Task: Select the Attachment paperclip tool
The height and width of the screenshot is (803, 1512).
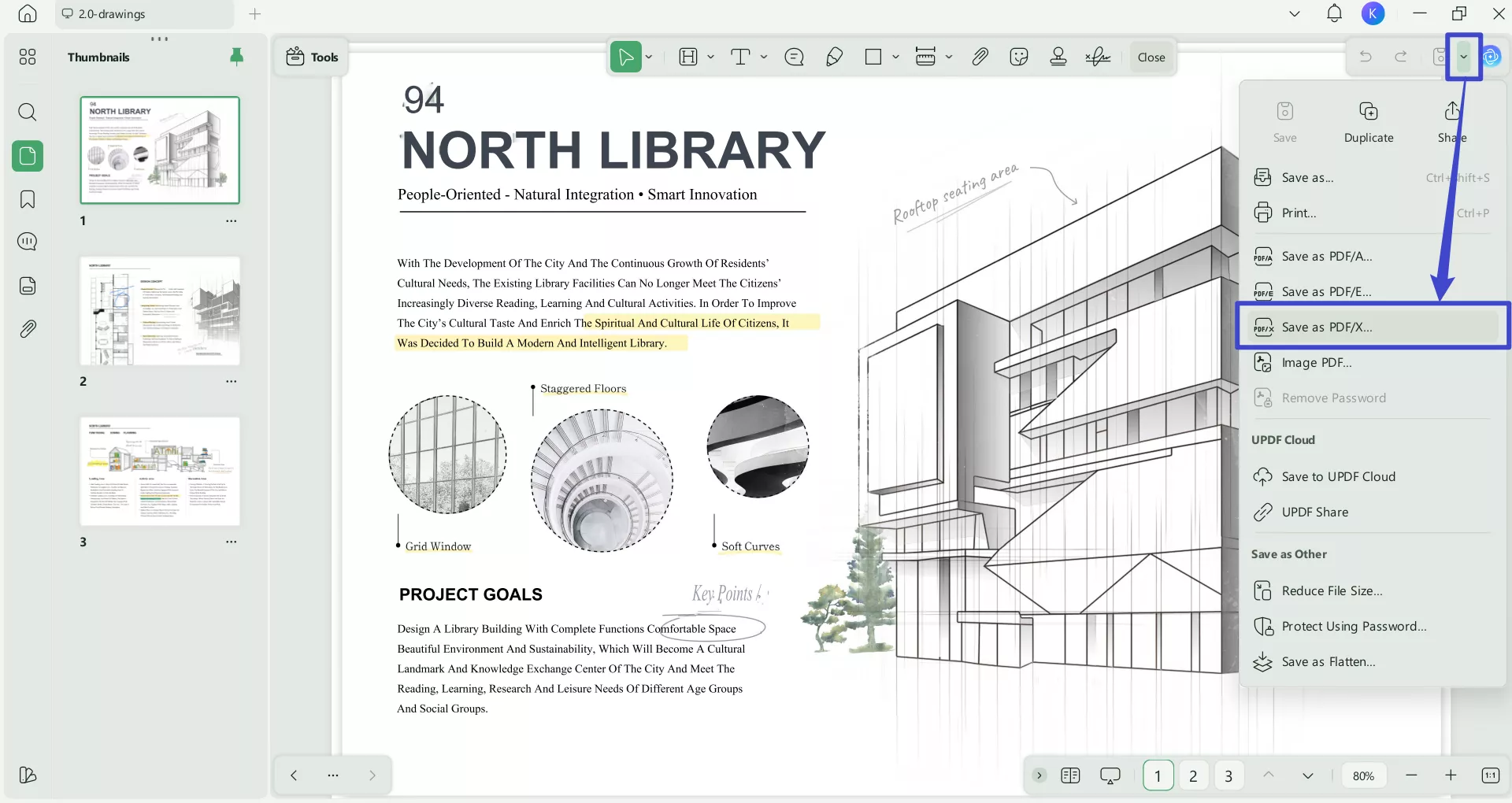Action: click(x=980, y=57)
